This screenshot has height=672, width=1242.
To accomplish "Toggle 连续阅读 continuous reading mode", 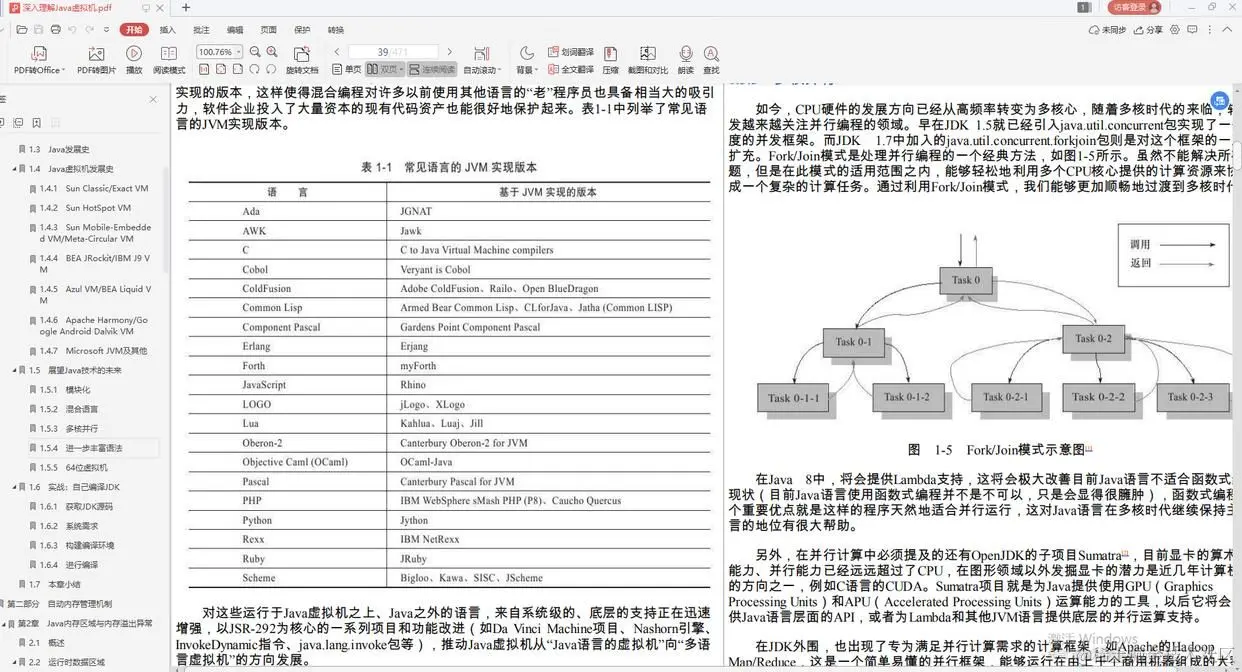I will (x=431, y=69).
